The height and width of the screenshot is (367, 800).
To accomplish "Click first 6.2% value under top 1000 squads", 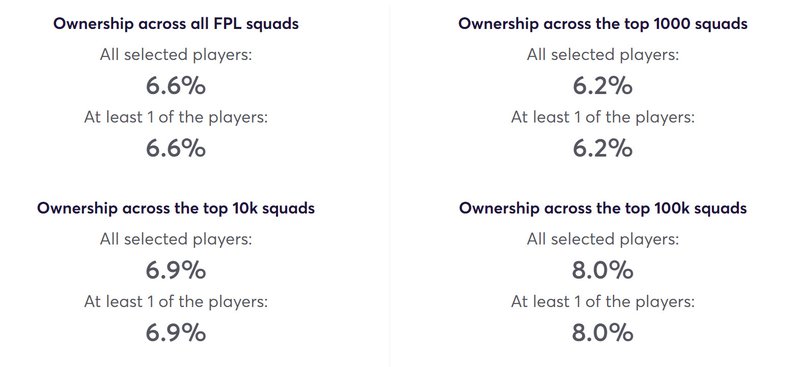I will (603, 86).
